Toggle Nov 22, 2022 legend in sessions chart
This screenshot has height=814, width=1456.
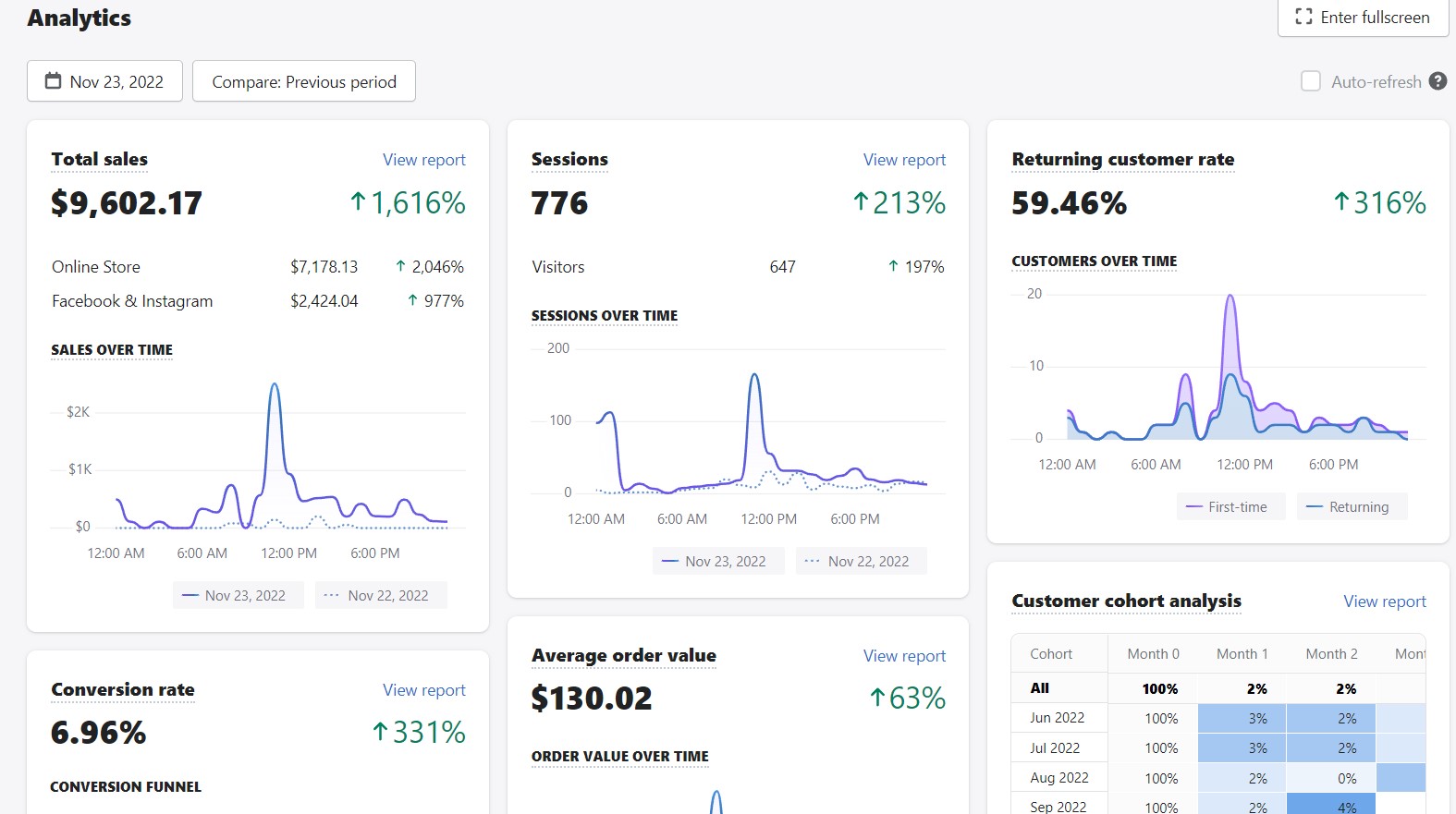pyautogui.click(x=861, y=561)
